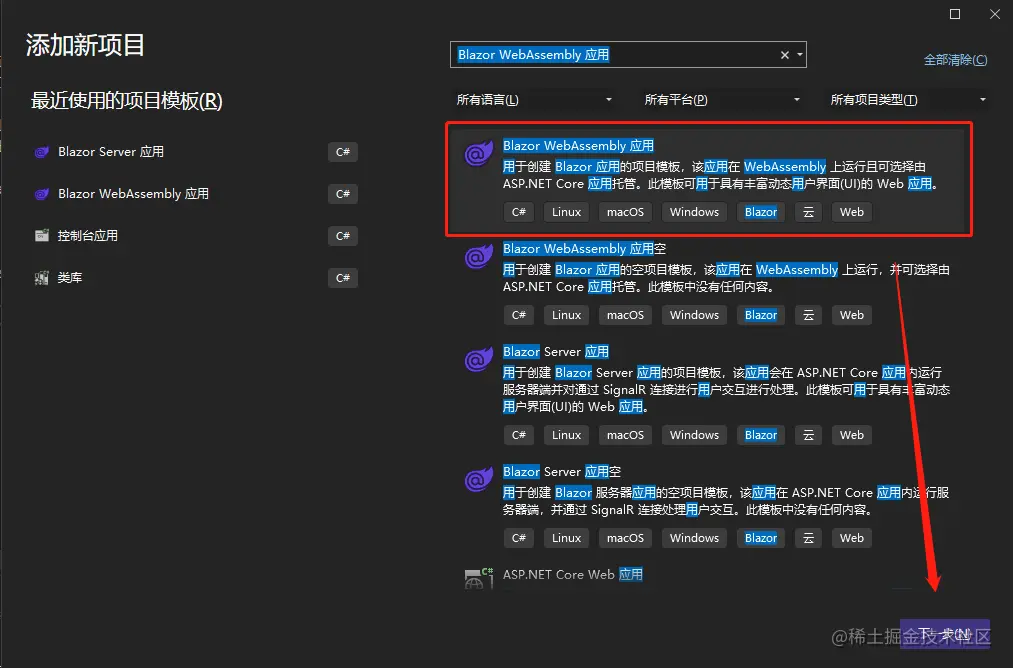Click the Blazor Server 应用 result icon
This screenshot has width=1013, height=668.
479,359
